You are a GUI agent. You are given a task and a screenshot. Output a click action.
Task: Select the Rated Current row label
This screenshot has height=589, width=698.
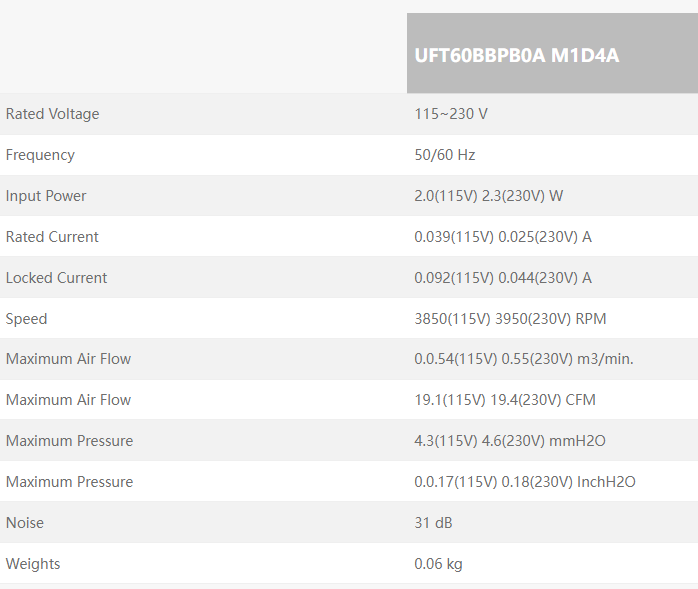(x=52, y=237)
